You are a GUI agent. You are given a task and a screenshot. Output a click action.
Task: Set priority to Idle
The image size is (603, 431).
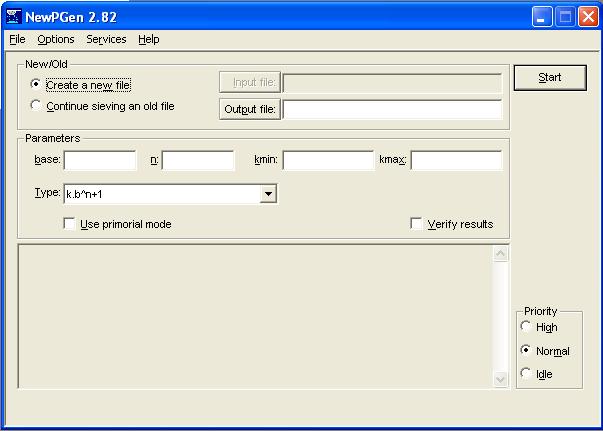click(526, 374)
